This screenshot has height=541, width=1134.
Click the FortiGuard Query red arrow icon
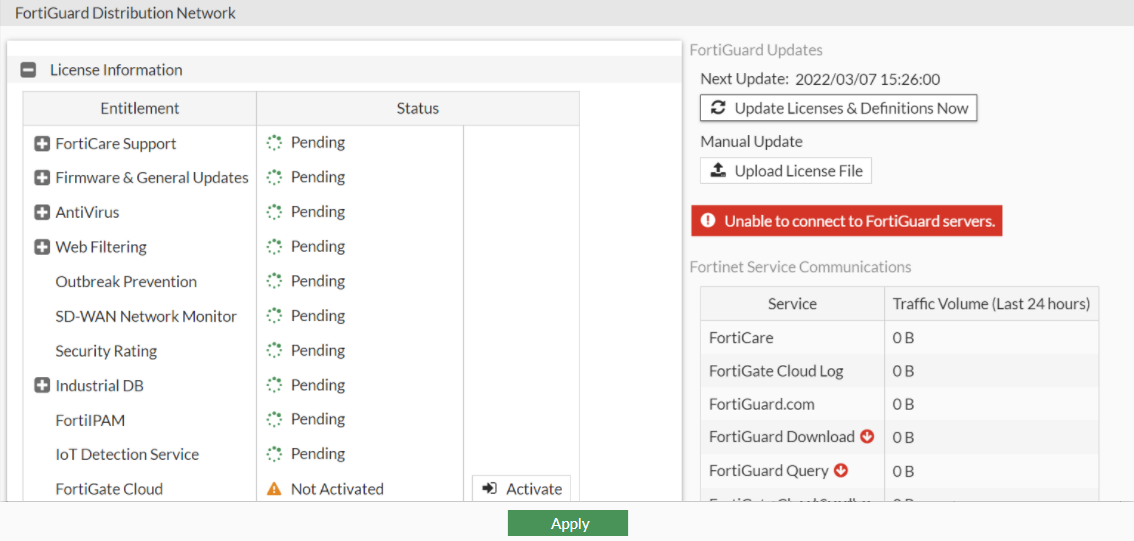(x=841, y=470)
